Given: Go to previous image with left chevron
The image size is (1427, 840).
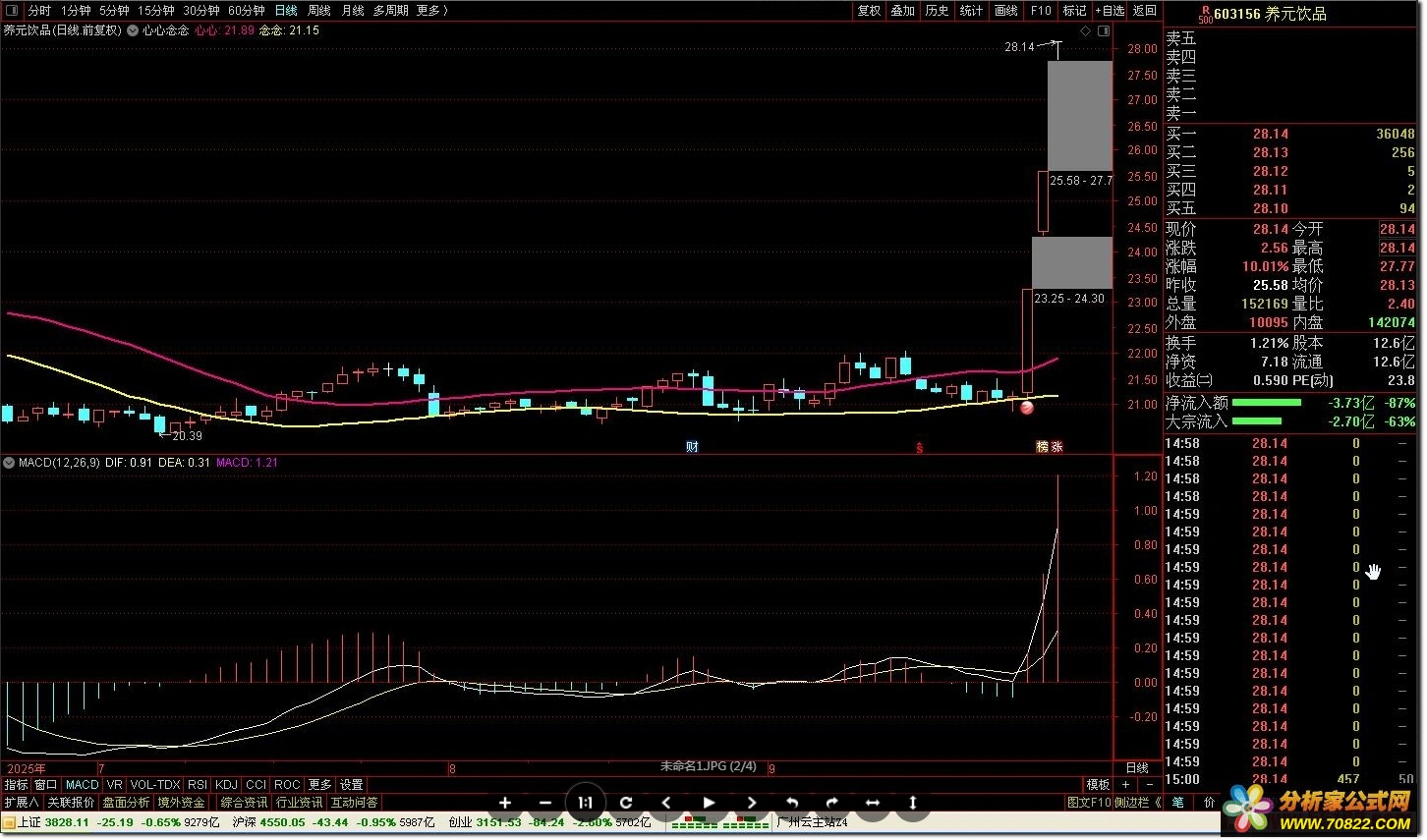Looking at the screenshot, I should pos(666,803).
